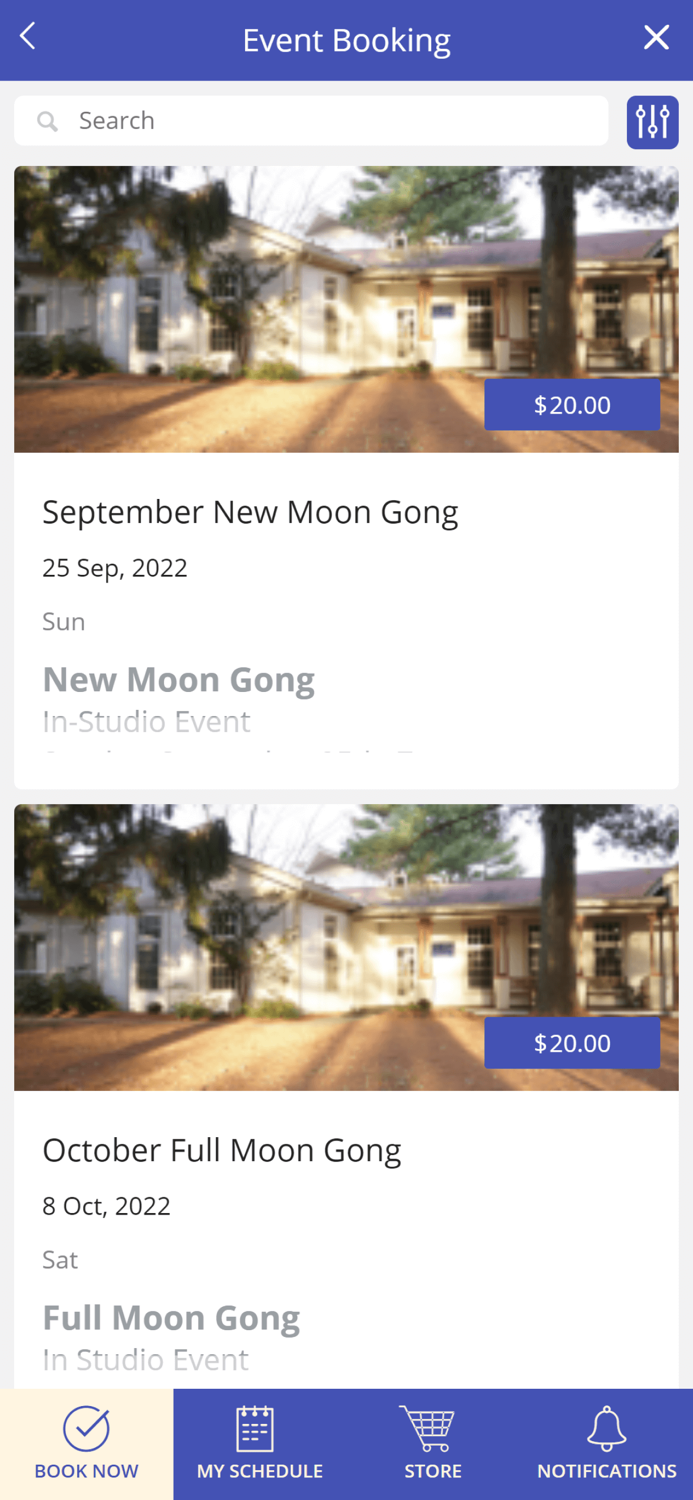Select the NOTIFICATIONS tab label
Screen dimensions: 693x1500
coord(606,1471)
